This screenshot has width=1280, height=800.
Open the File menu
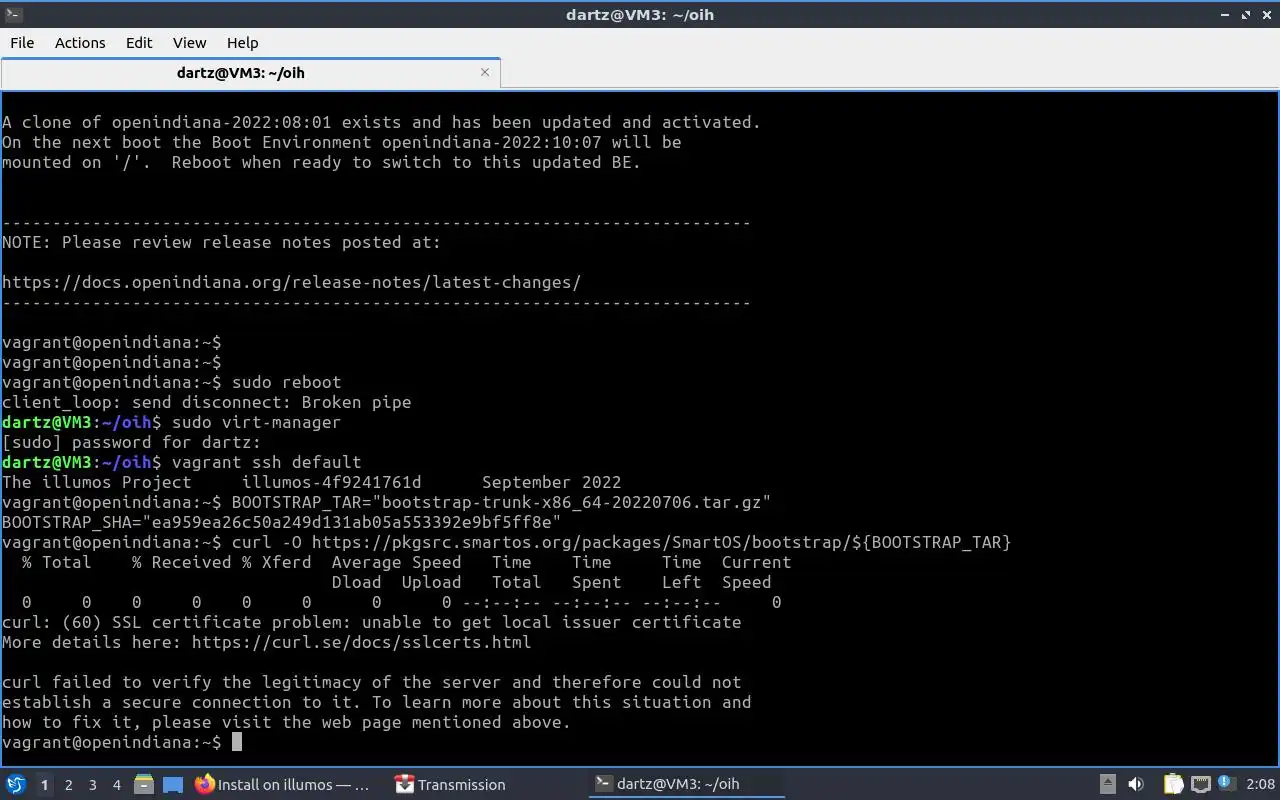(22, 42)
